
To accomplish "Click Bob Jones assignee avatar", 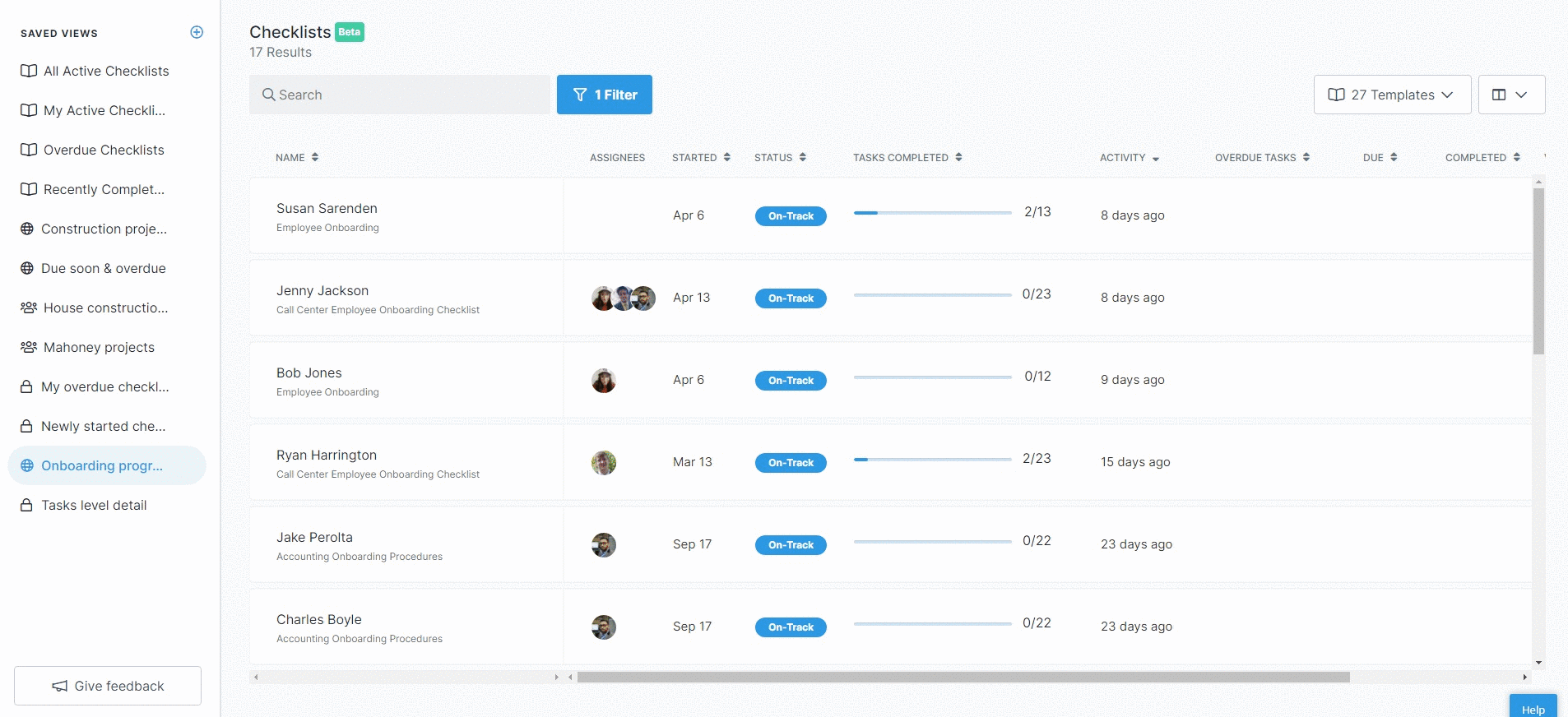I will (x=604, y=381).
